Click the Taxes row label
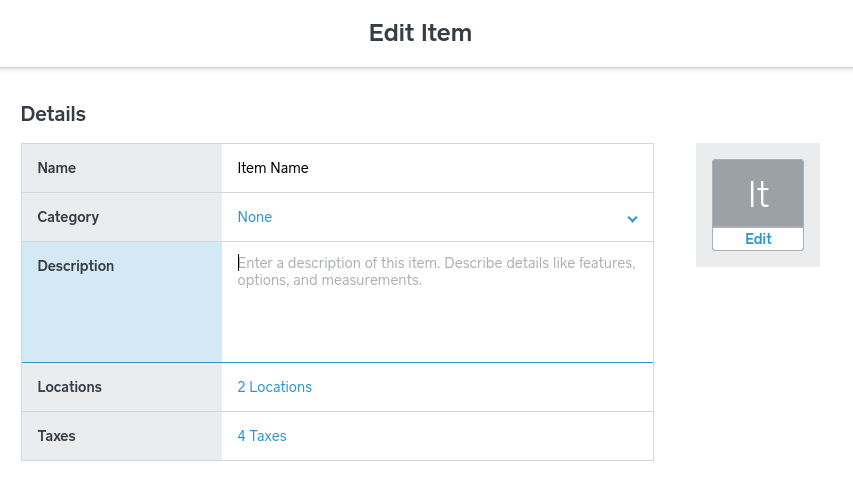Screen dimensions: 853x493 click(x=57, y=436)
